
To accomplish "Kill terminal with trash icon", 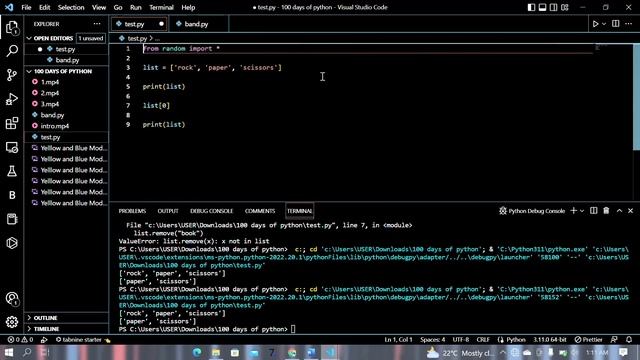I will click(x=606, y=211).
